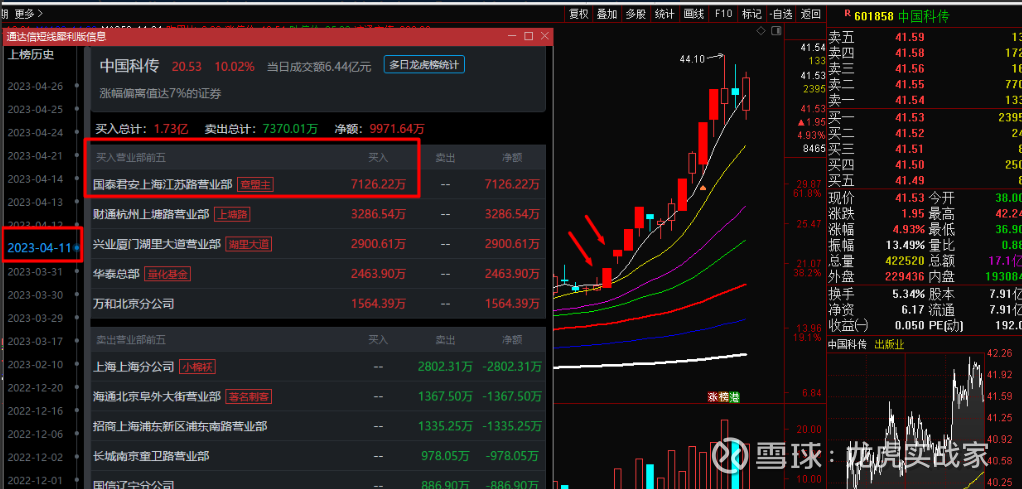Select date 2023-04-13 in history list
The width and height of the screenshot is (1022, 489).
pos(35,201)
